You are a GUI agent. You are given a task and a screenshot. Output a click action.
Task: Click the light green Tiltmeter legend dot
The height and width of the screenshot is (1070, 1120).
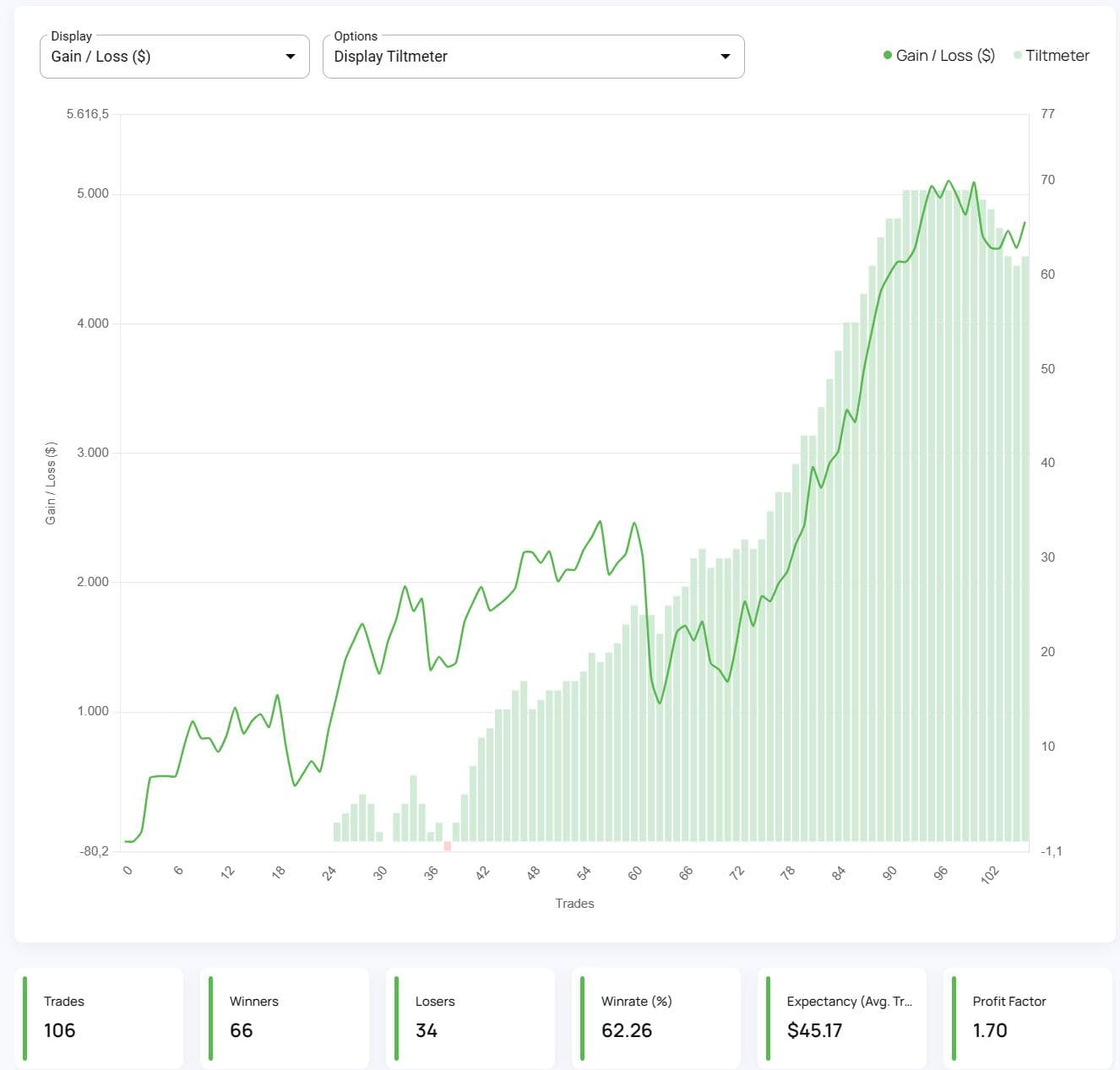click(1018, 56)
